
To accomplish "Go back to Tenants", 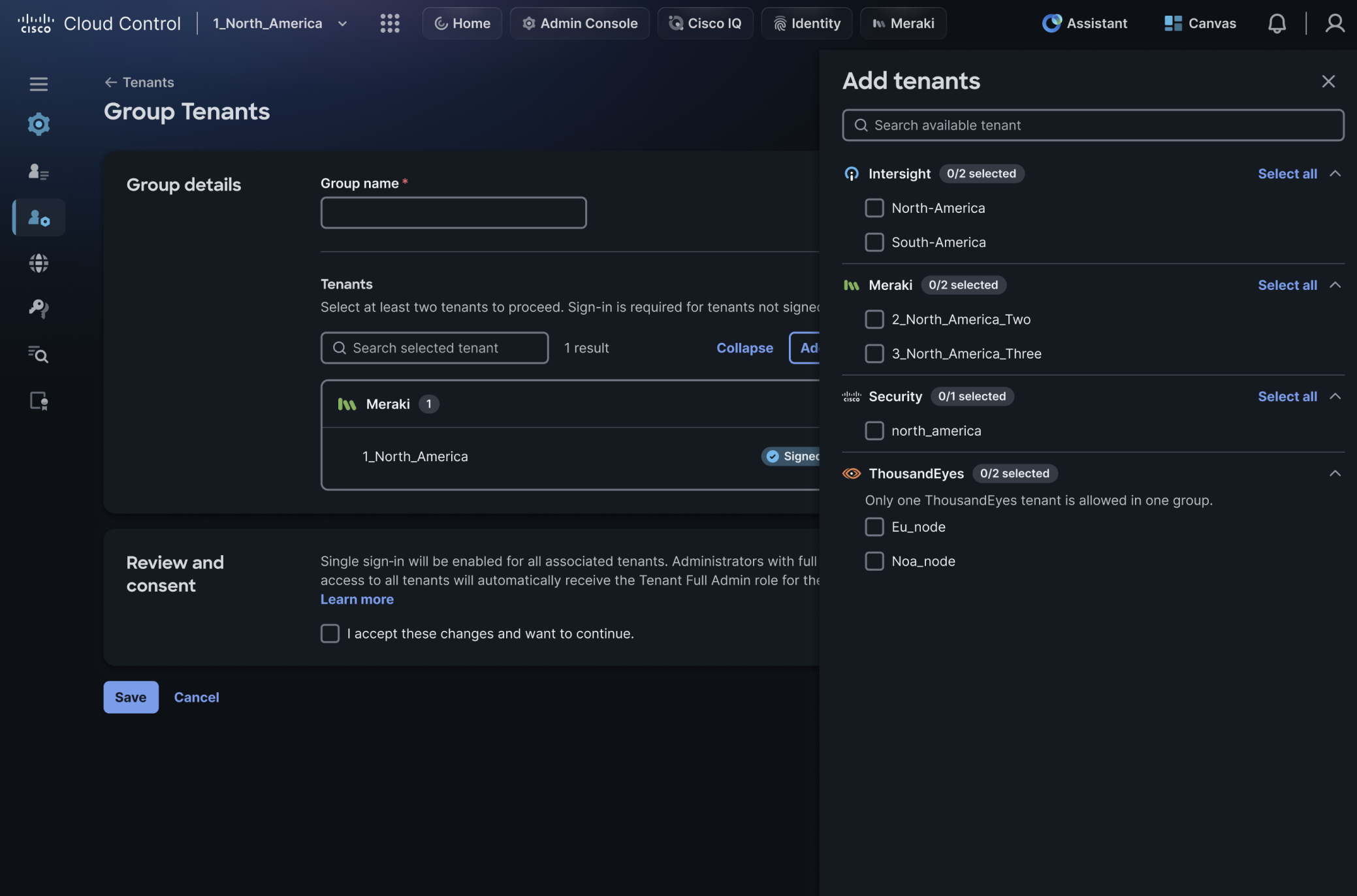I will pos(139,82).
